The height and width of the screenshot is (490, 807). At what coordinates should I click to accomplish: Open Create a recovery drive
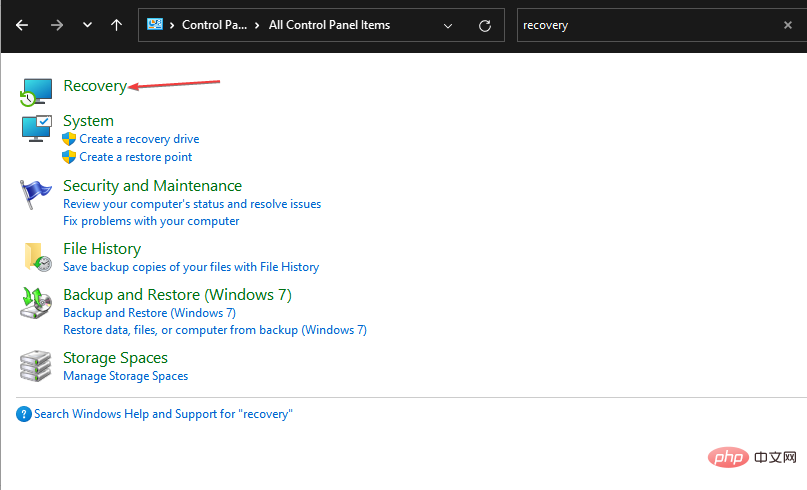(x=139, y=139)
